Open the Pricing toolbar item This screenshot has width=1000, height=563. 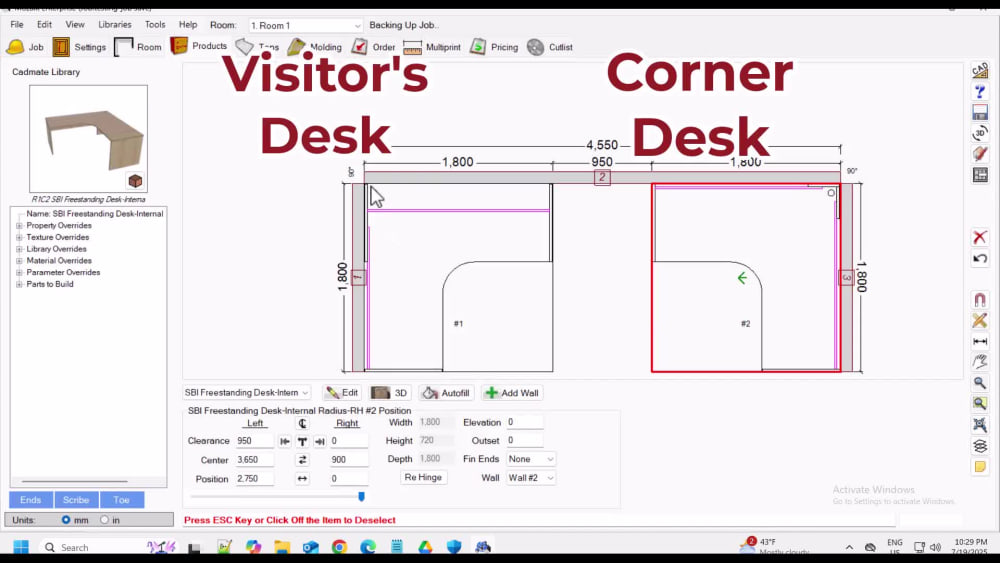click(494, 47)
